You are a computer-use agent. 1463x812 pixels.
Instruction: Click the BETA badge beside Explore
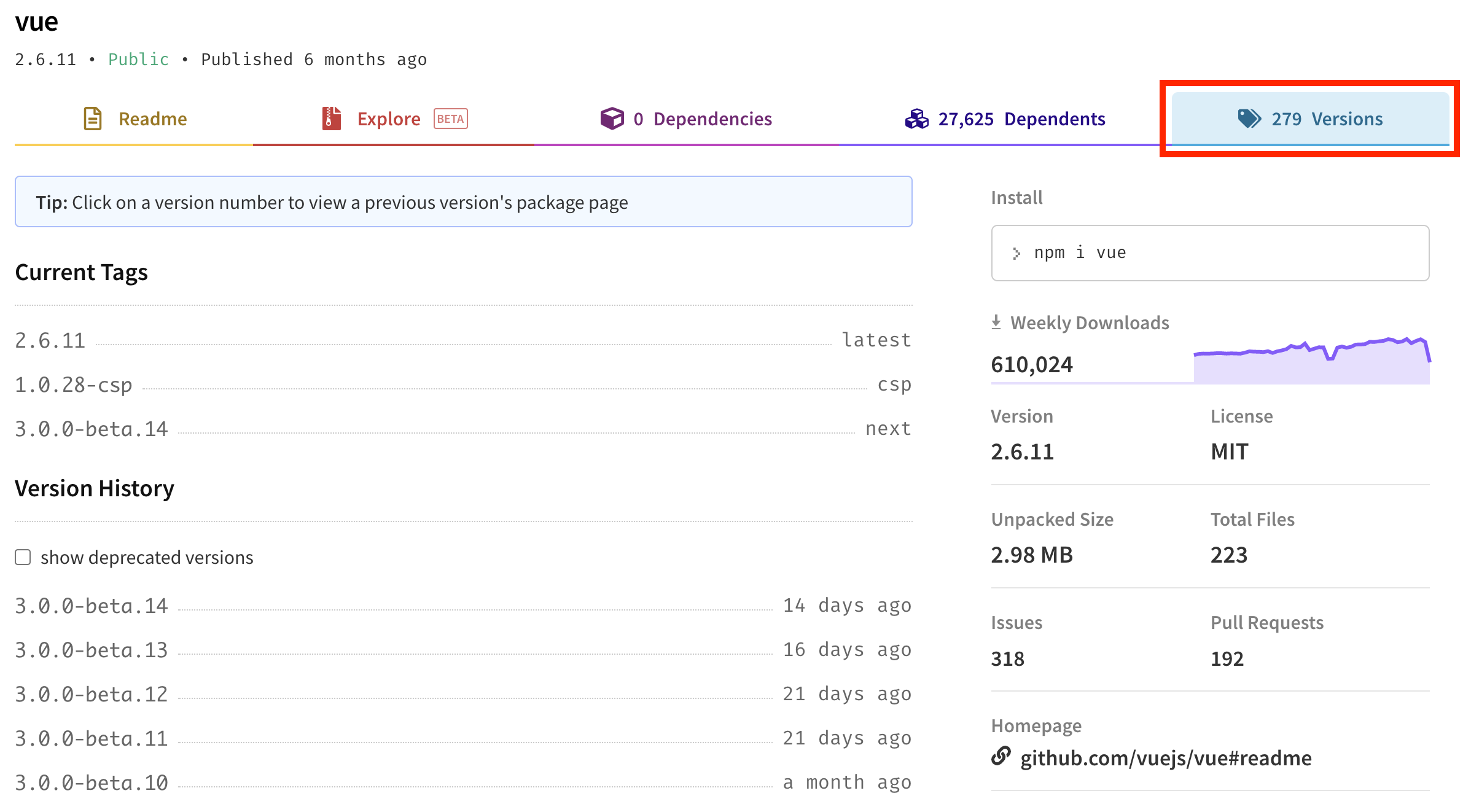(451, 119)
